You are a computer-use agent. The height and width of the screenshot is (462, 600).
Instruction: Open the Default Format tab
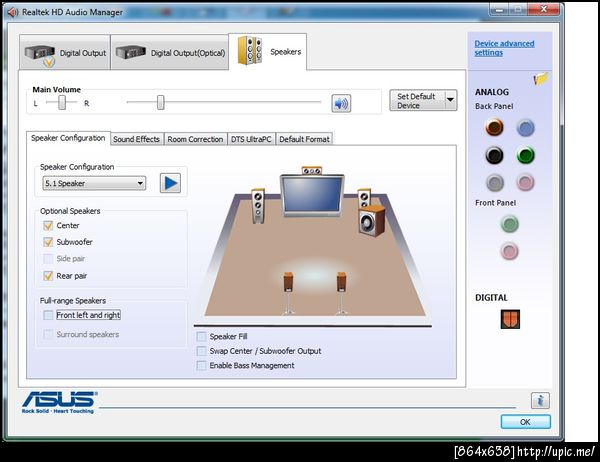304,139
